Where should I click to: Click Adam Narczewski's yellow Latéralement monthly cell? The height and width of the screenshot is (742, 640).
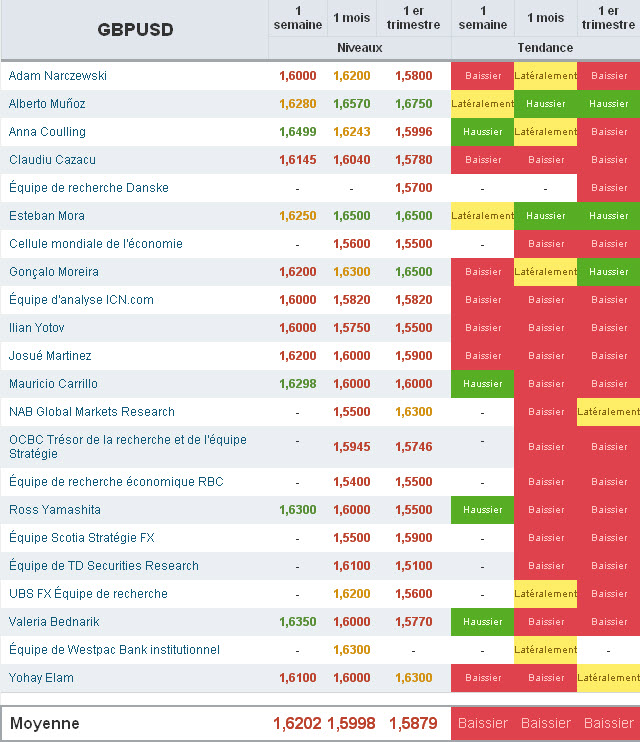(545, 76)
